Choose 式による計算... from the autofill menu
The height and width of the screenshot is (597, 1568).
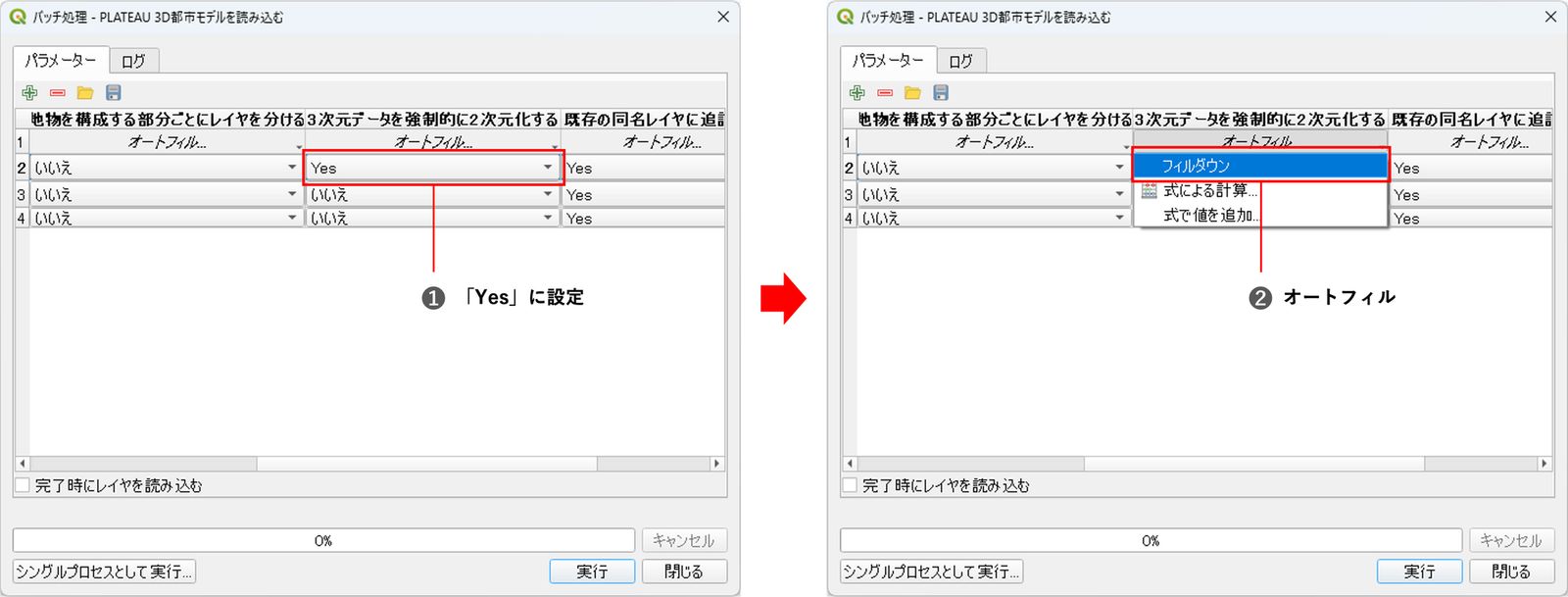(1261, 191)
